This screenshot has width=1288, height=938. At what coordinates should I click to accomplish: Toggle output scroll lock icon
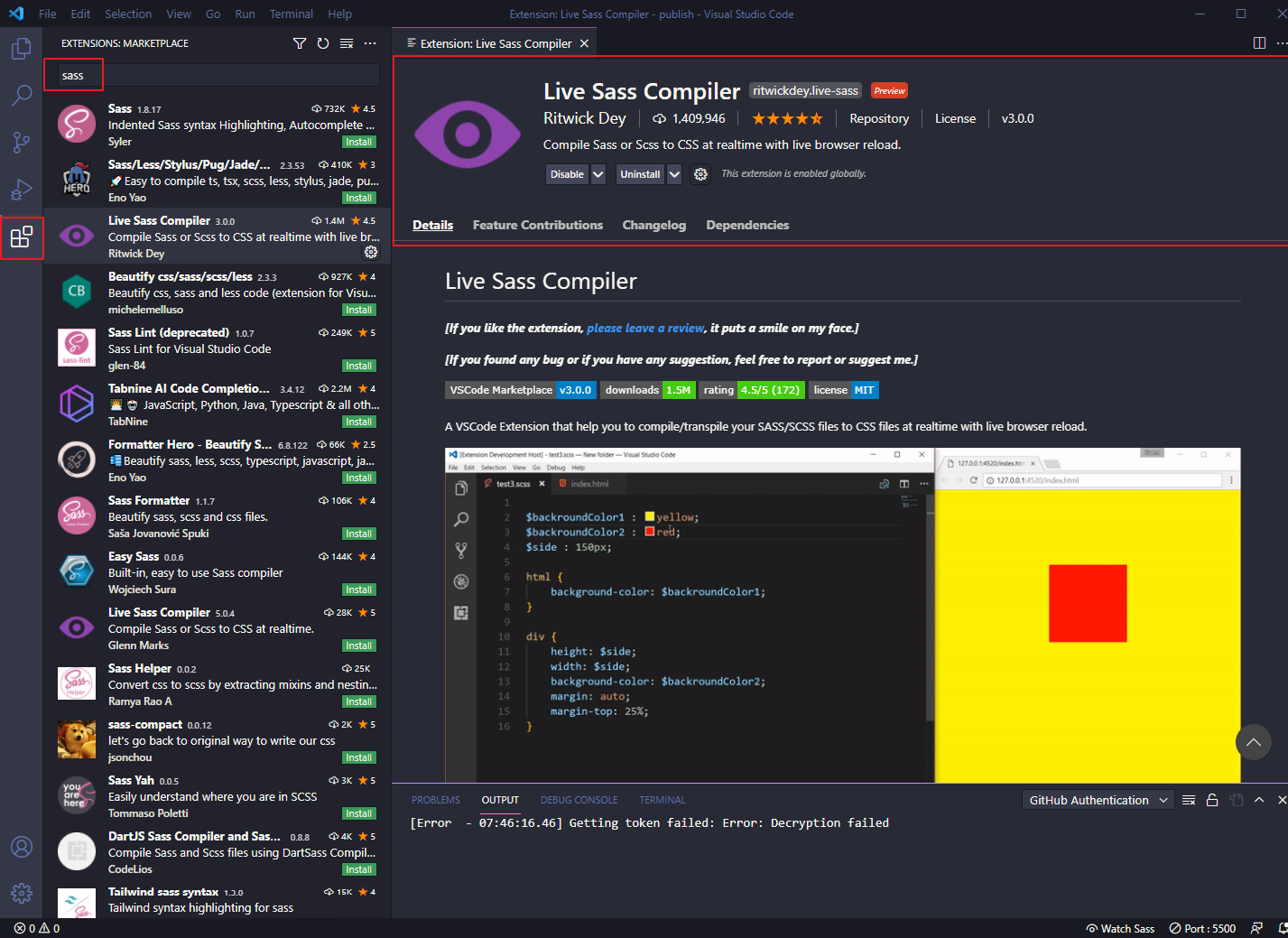[x=1212, y=800]
